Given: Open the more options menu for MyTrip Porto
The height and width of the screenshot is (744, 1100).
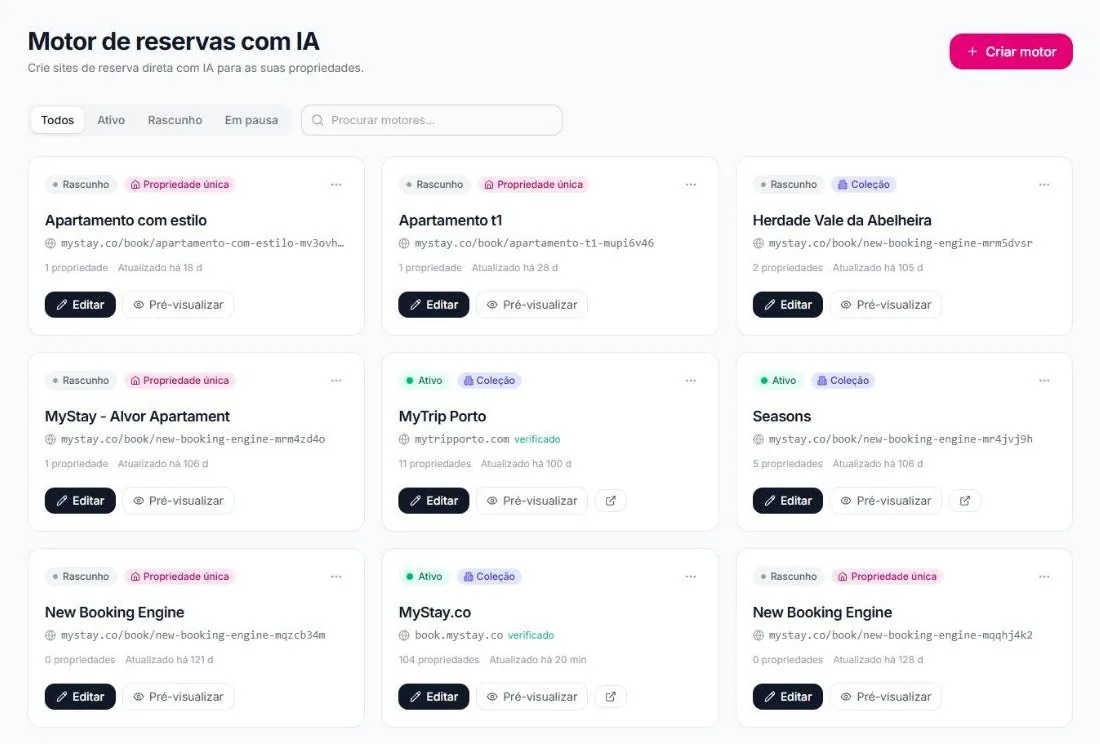Looking at the screenshot, I should pyautogui.click(x=690, y=380).
